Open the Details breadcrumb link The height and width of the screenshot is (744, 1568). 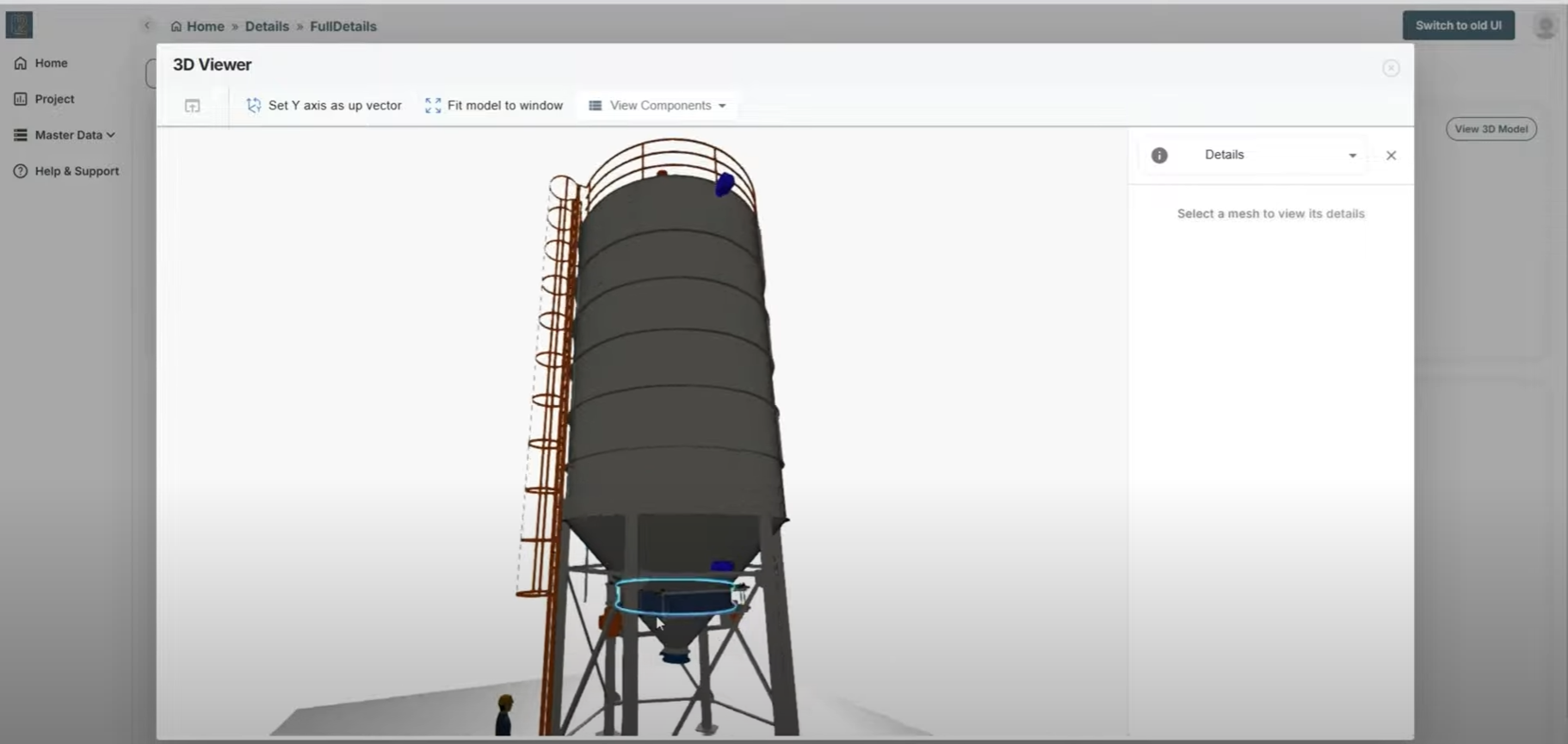click(267, 27)
